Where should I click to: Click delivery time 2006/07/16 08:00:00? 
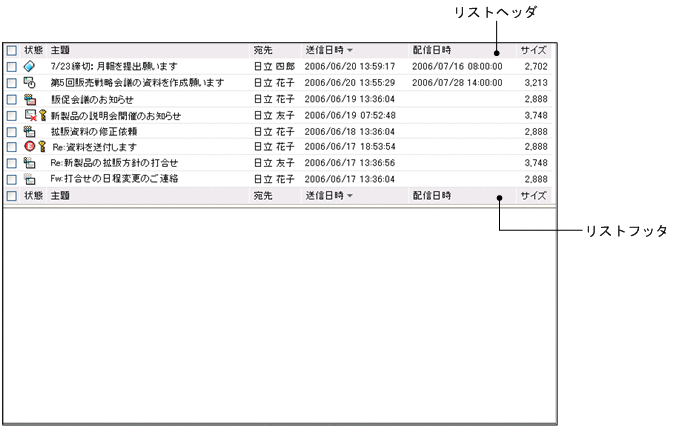(457, 67)
